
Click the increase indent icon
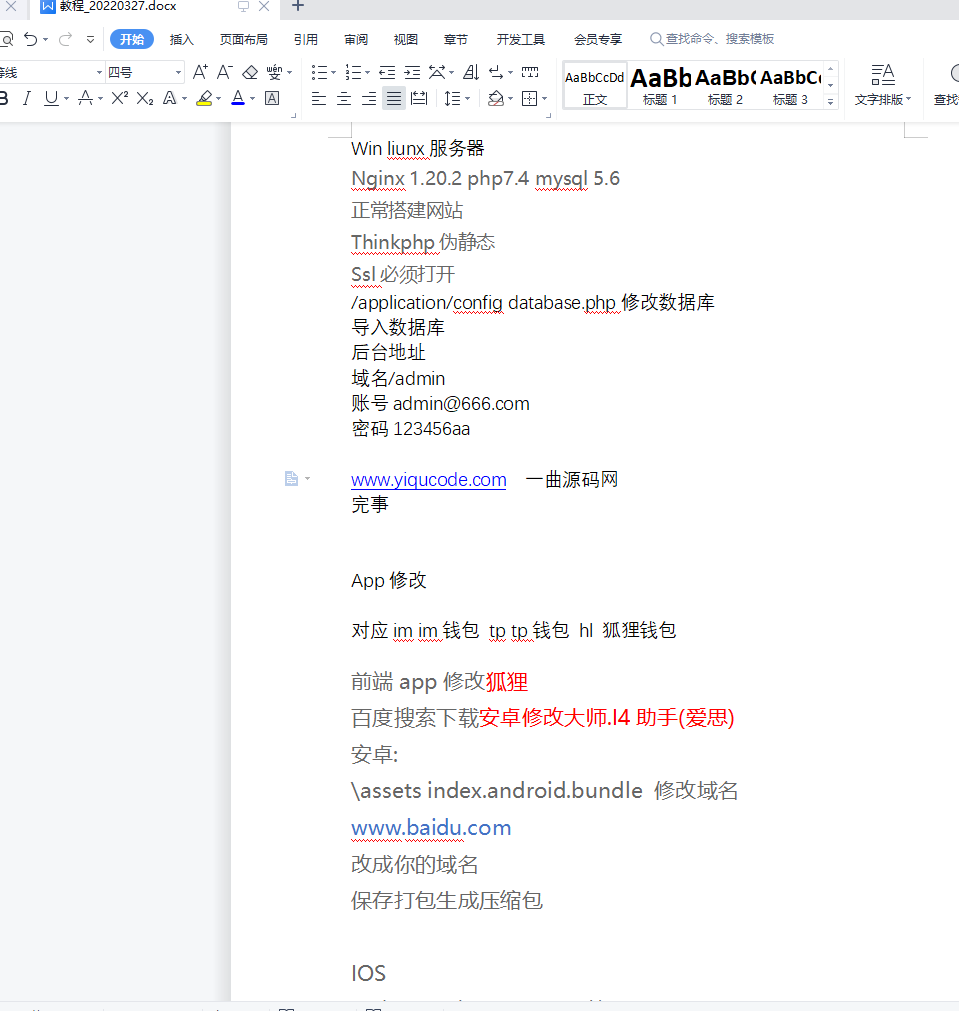(x=412, y=72)
